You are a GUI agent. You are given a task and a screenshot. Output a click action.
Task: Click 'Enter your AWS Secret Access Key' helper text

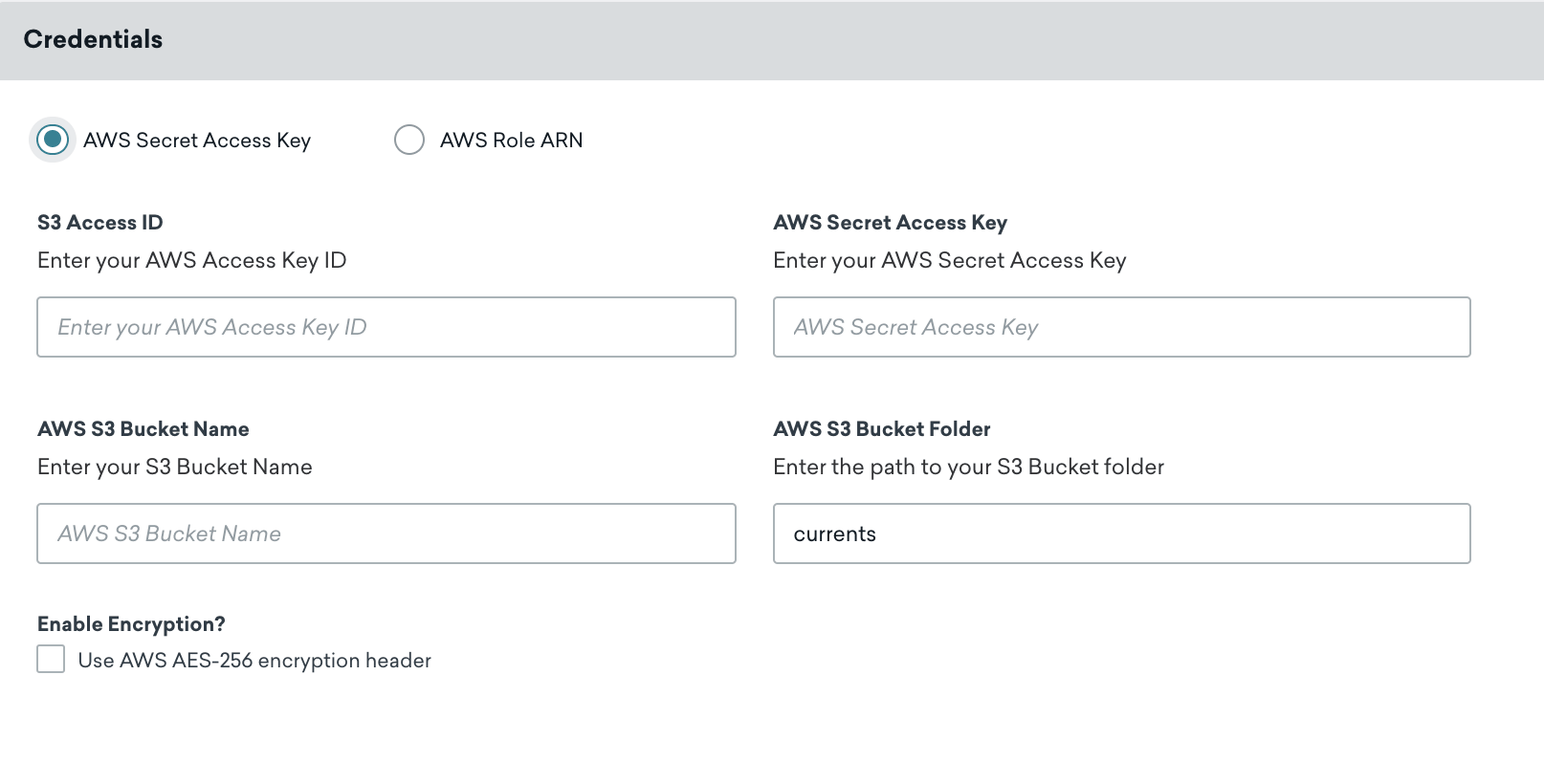click(949, 261)
